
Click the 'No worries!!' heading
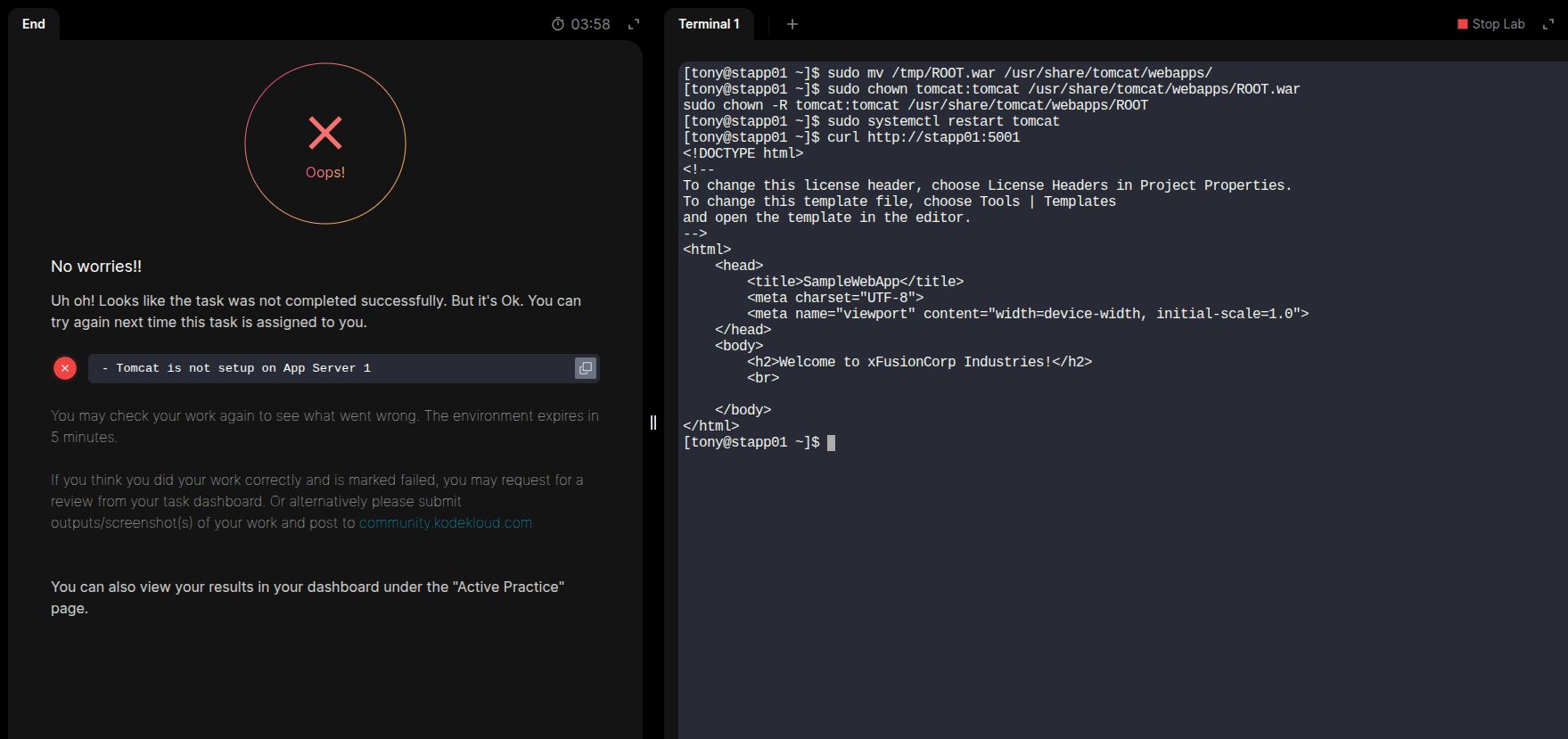96,267
